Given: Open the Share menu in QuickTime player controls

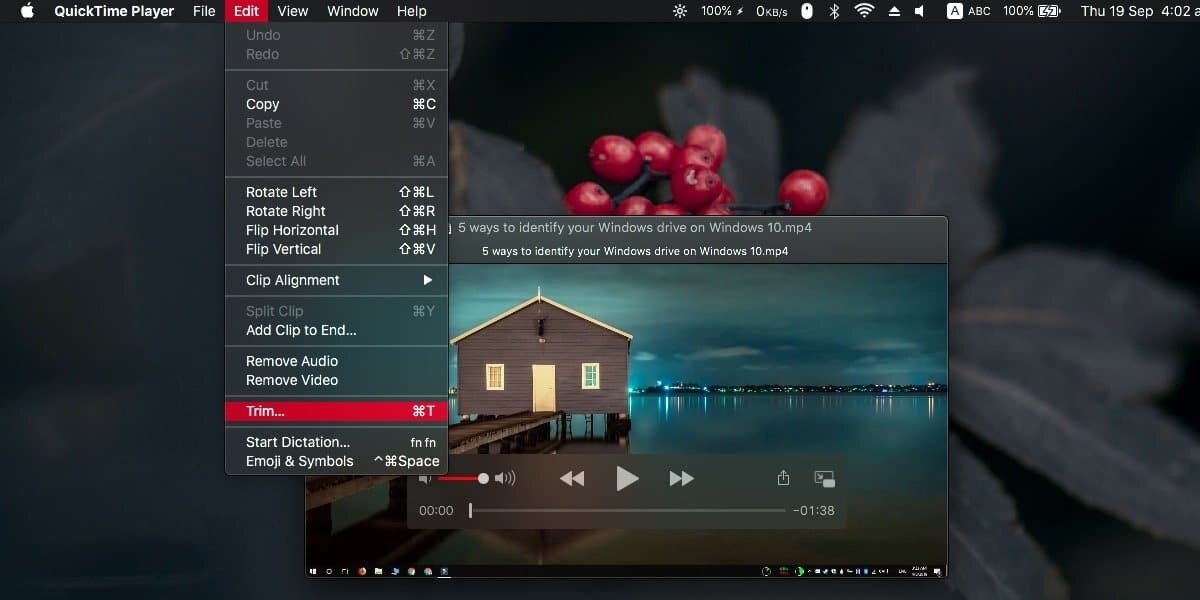Looking at the screenshot, I should (784, 478).
